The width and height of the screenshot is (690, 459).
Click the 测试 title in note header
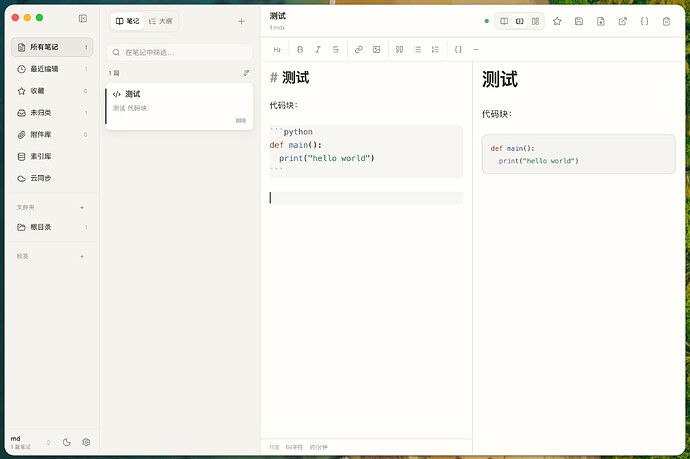pos(278,16)
